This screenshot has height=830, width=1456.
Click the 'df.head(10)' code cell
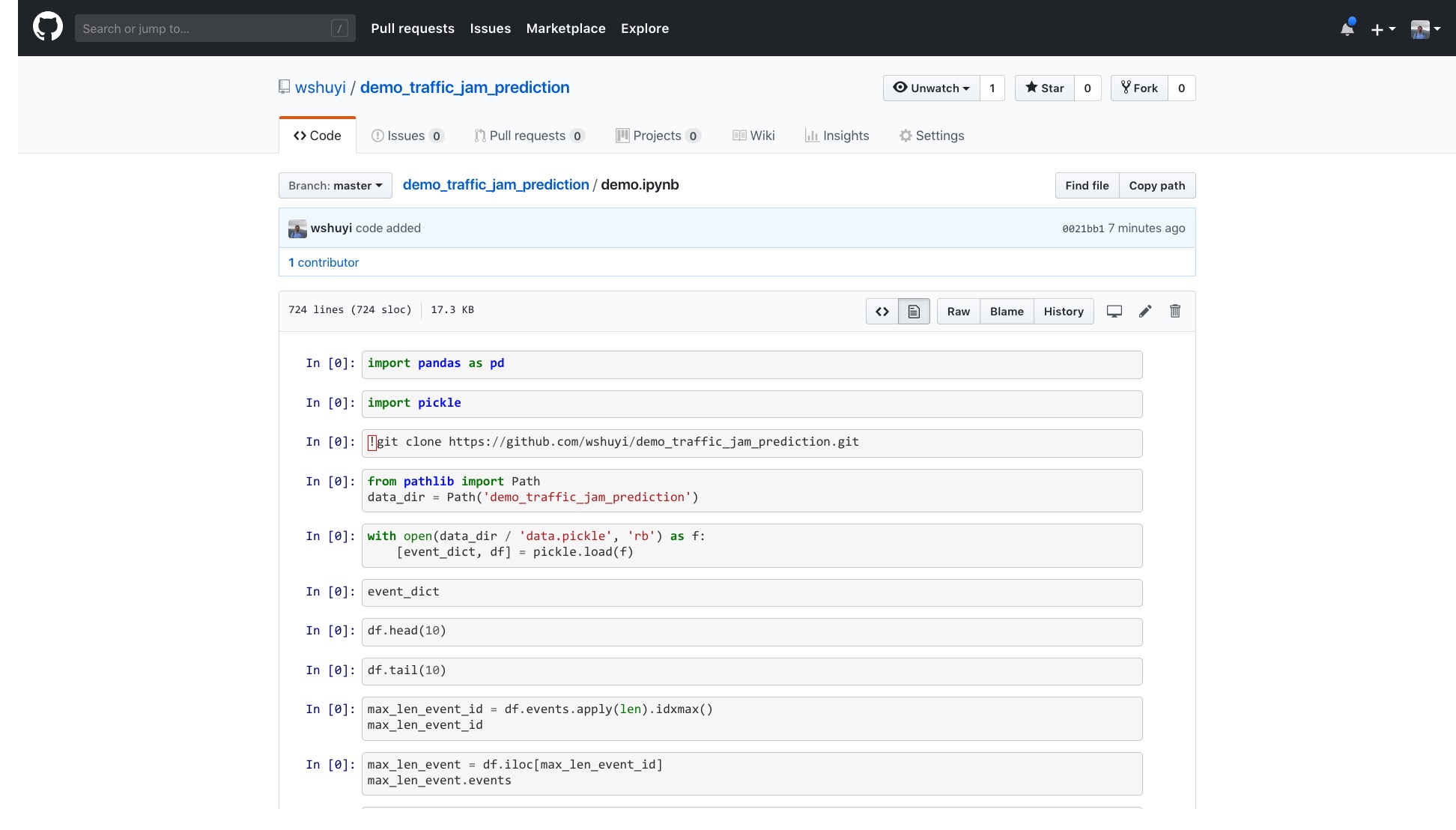pyautogui.click(x=752, y=631)
